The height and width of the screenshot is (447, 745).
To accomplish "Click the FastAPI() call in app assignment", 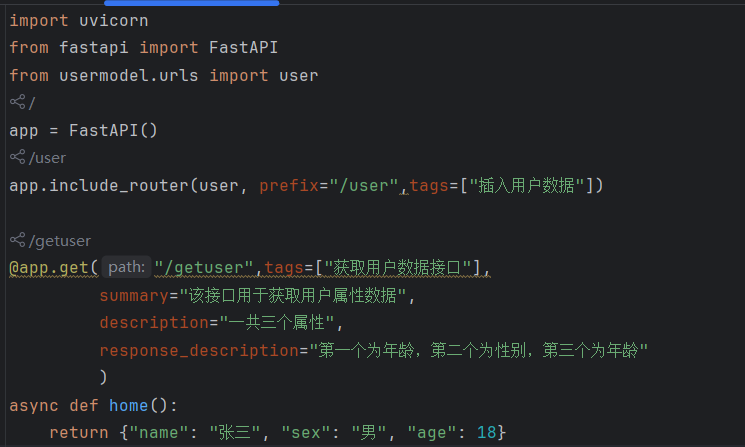I will pos(113,130).
